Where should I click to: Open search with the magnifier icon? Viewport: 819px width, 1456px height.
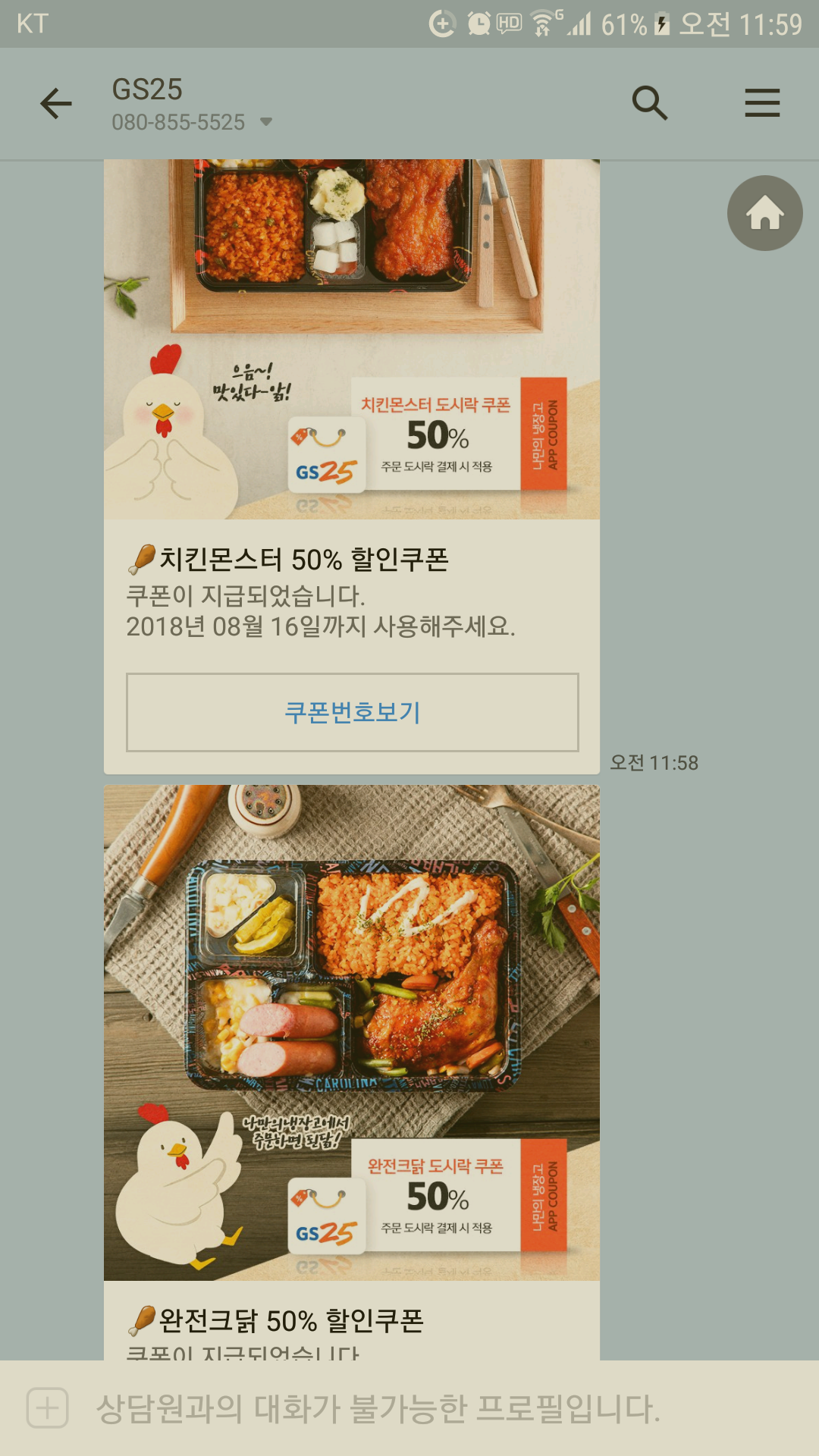tap(650, 103)
